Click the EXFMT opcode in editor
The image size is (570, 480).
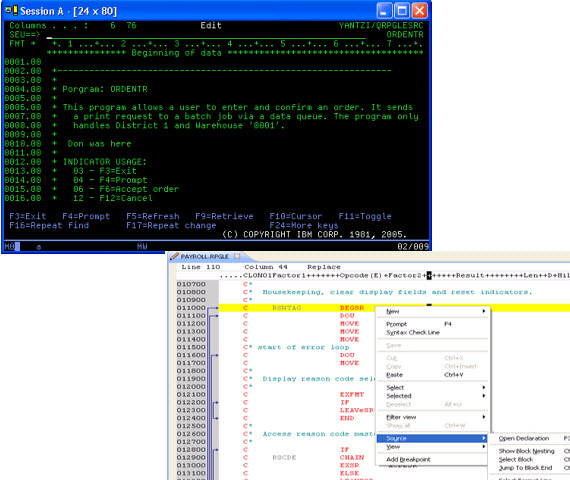[352, 394]
